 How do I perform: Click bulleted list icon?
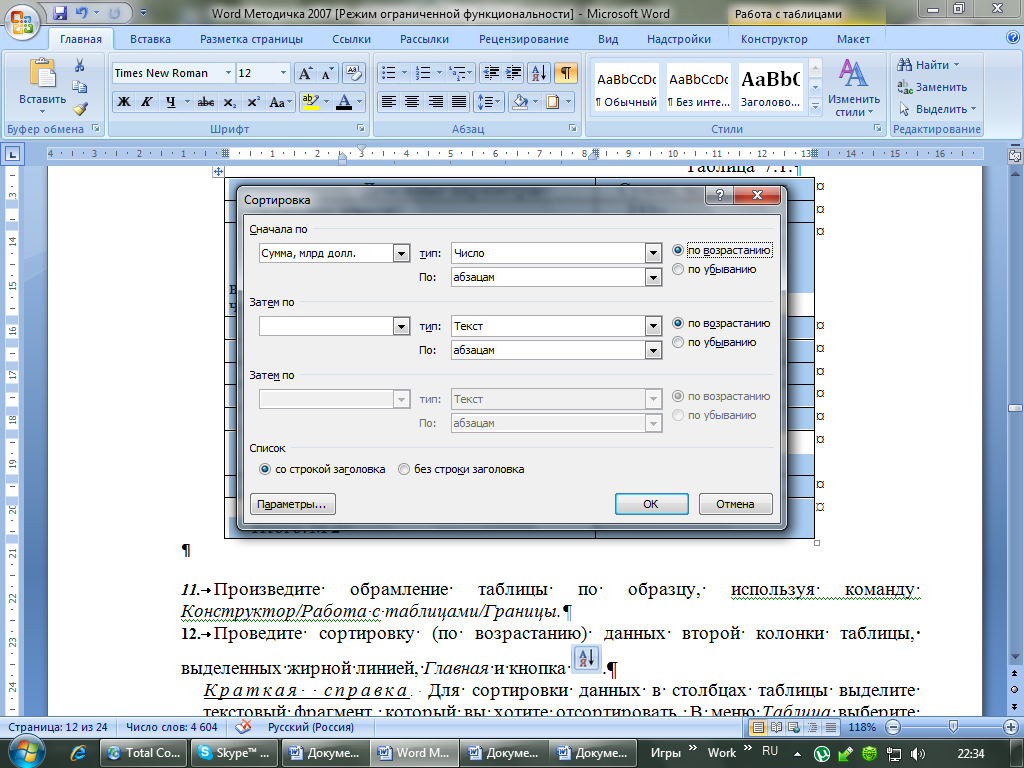tap(389, 73)
